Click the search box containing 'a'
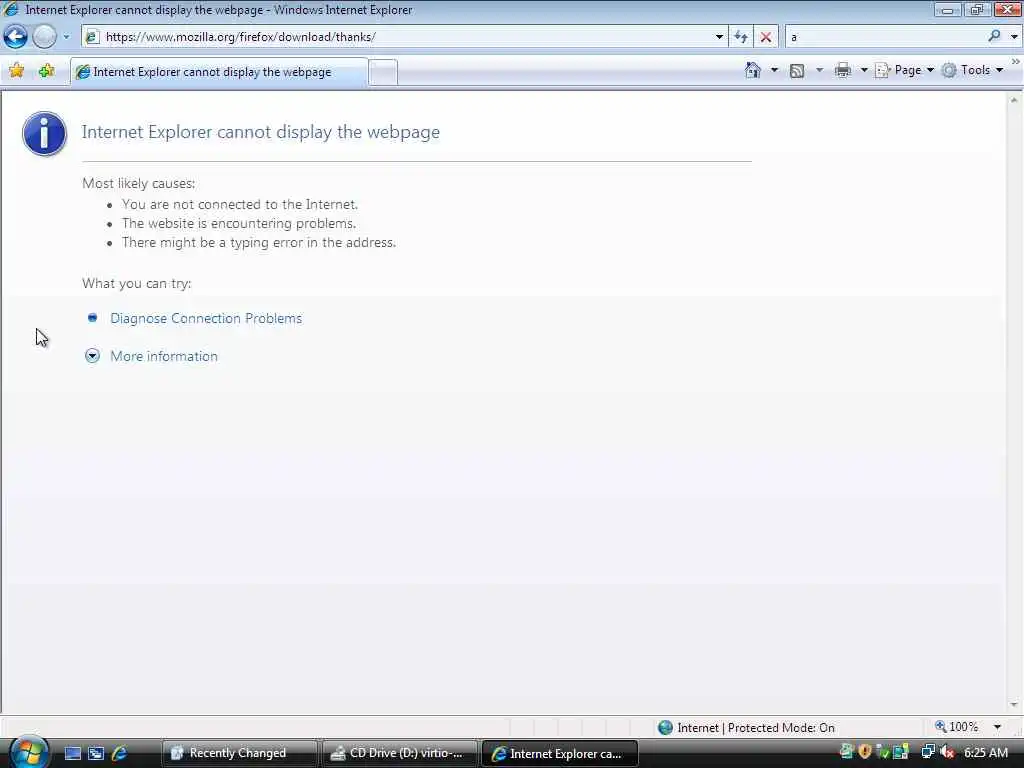 point(885,37)
